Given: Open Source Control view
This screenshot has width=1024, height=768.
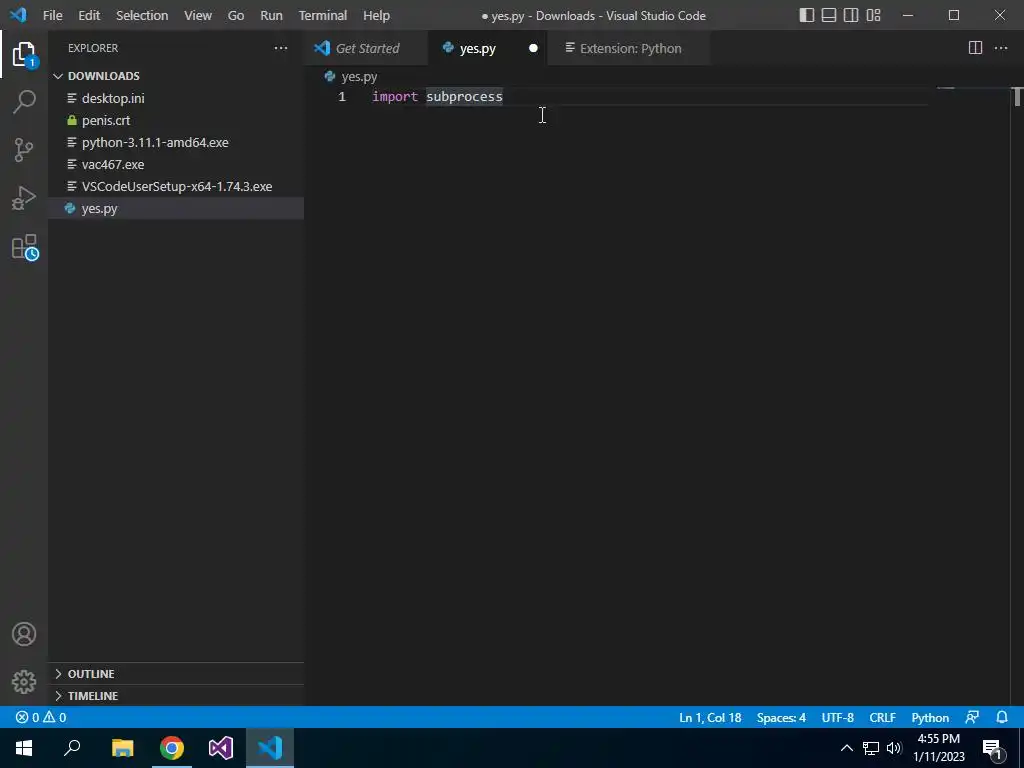Looking at the screenshot, I should pyautogui.click(x=24, y=150).
